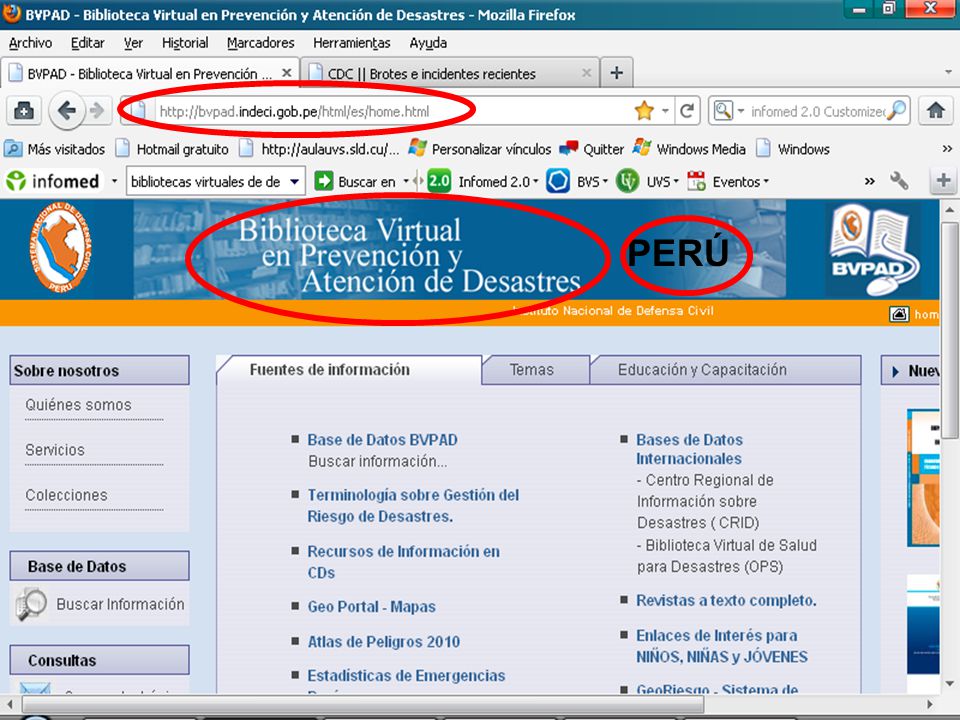960x720 pixels.
Task: Click the Colecciones sidebar link
Action: (66, 495)
